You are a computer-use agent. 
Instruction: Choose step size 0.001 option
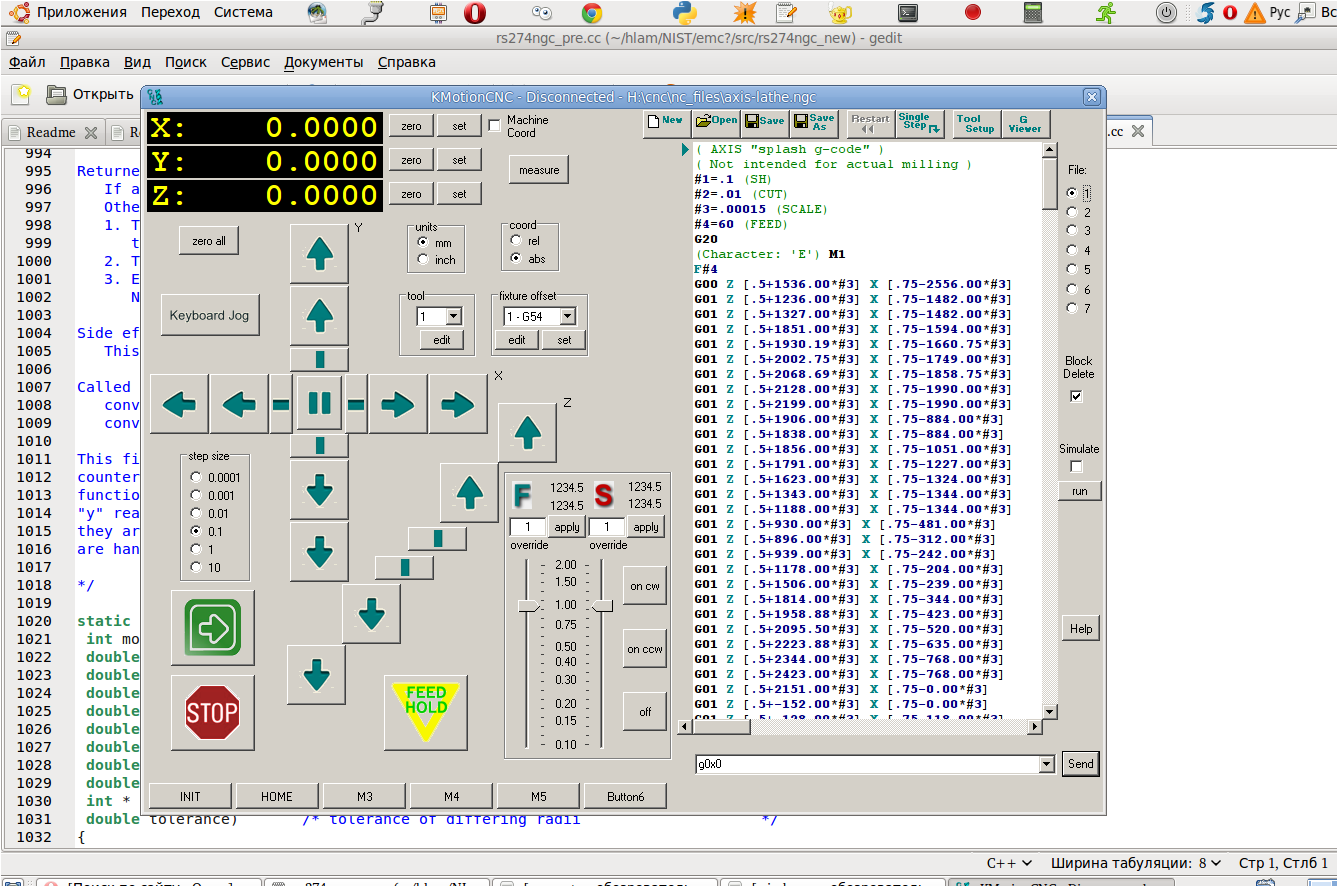point(195,496)
